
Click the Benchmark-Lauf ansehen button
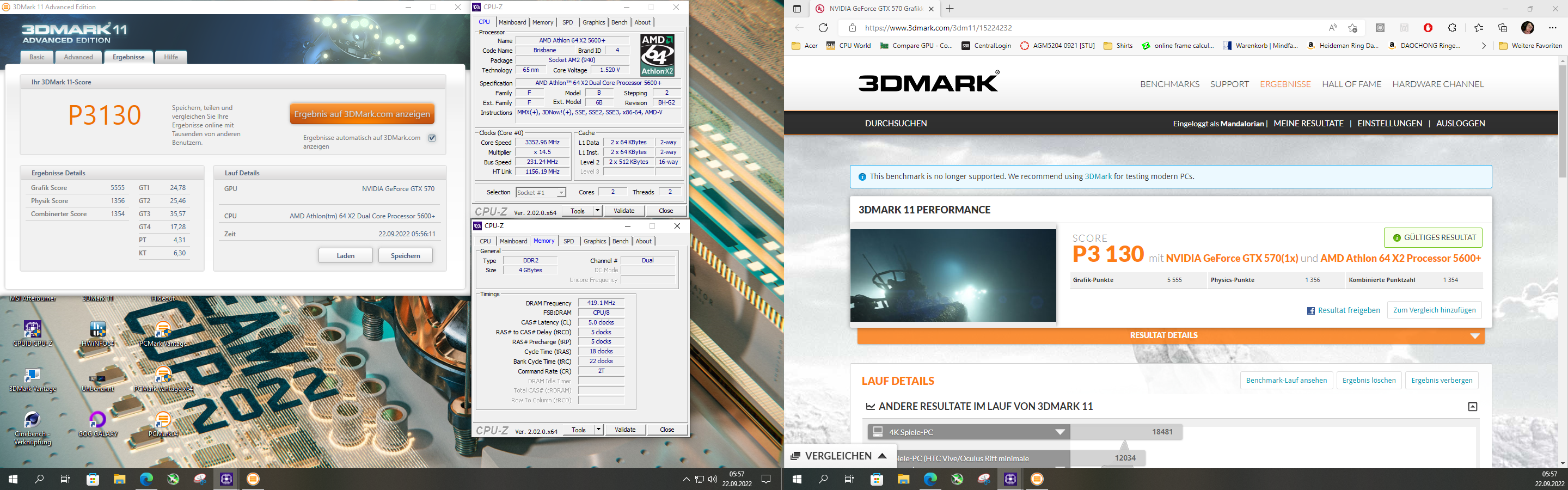click(x=1286, y=381)
